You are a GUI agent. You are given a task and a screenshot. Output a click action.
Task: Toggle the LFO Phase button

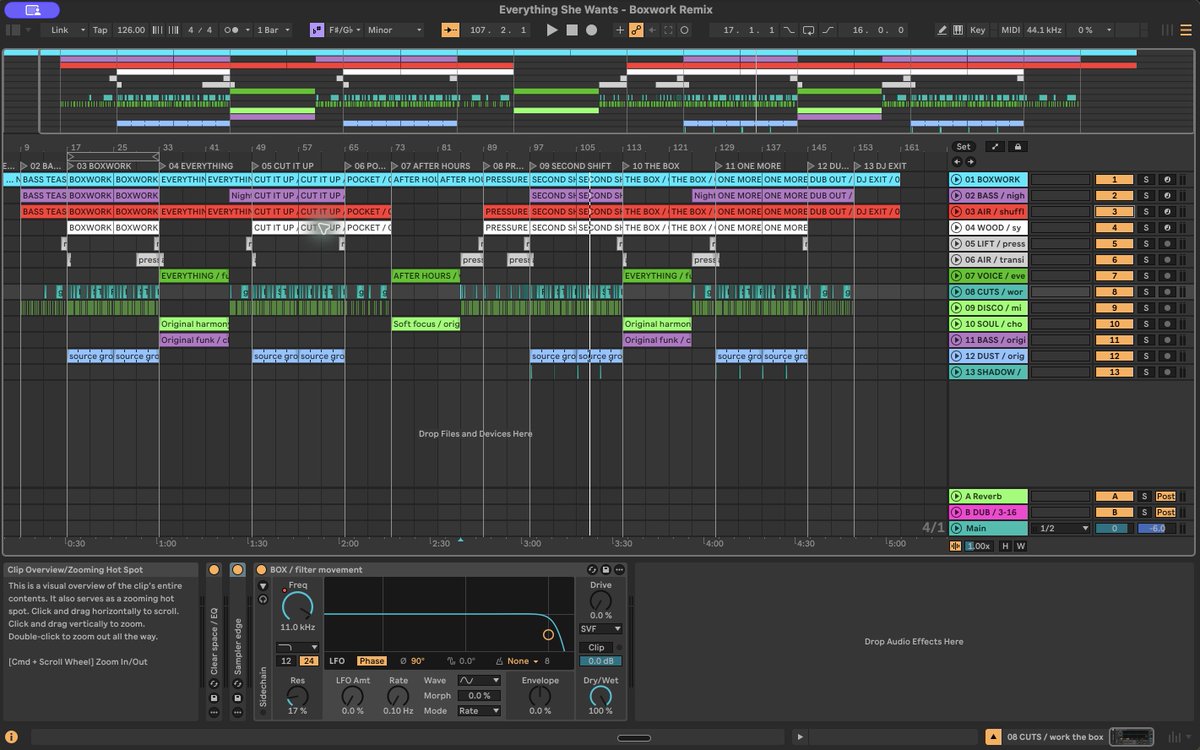372,661
